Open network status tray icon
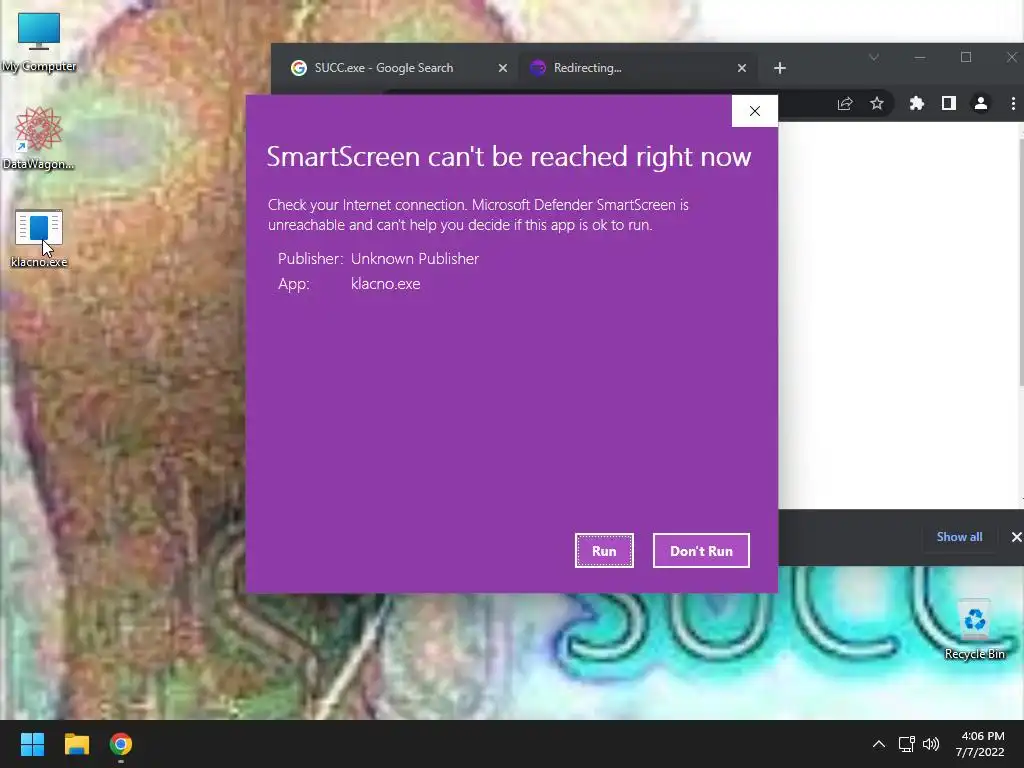 (906, 744)
